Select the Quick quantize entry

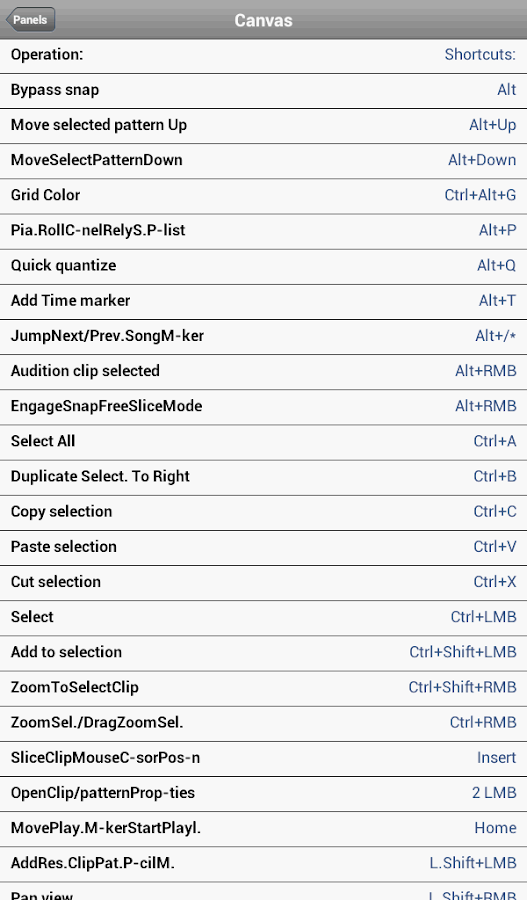[x=264, y=266]
